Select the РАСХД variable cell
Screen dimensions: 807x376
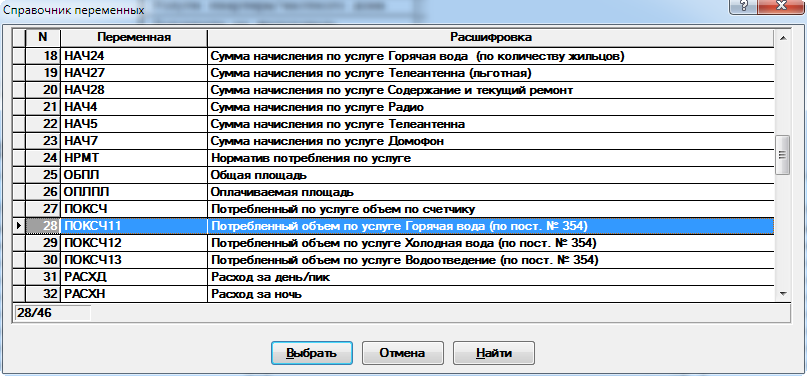click(134, 277)
